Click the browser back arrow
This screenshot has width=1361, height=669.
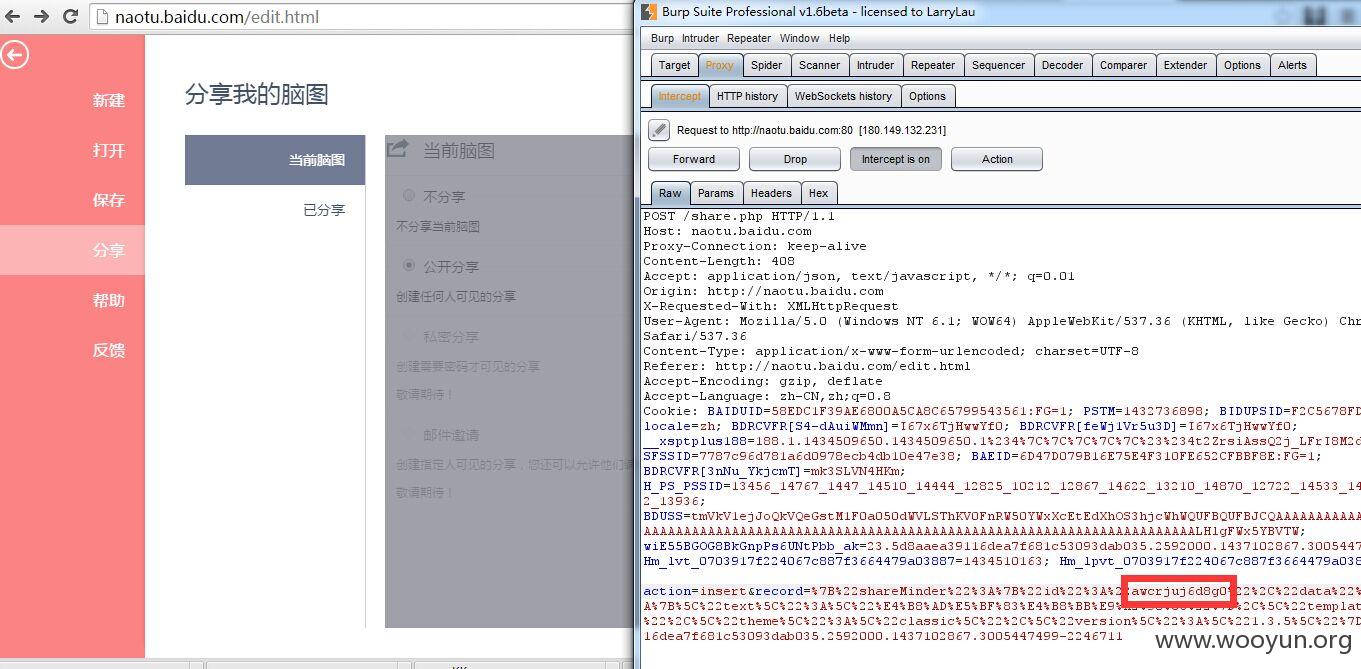click(x=13, y=16)
